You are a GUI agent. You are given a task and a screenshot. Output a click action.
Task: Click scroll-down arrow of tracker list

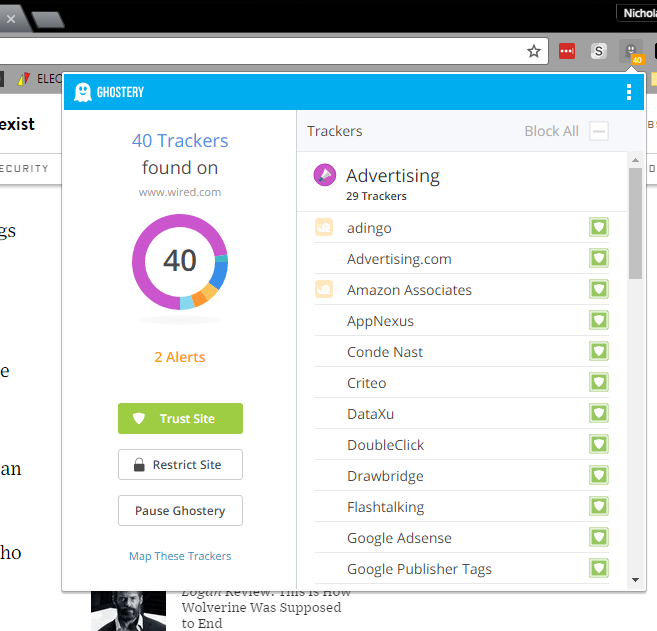click(635, 580)
